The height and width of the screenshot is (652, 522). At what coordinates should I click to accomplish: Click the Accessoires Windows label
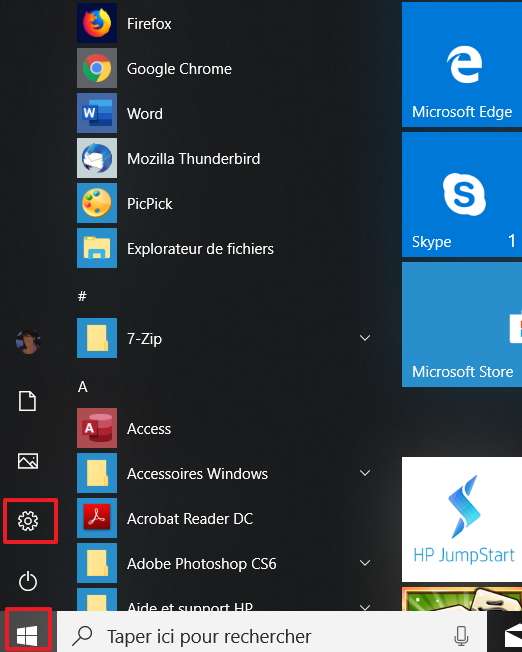[x=198, y=474]
